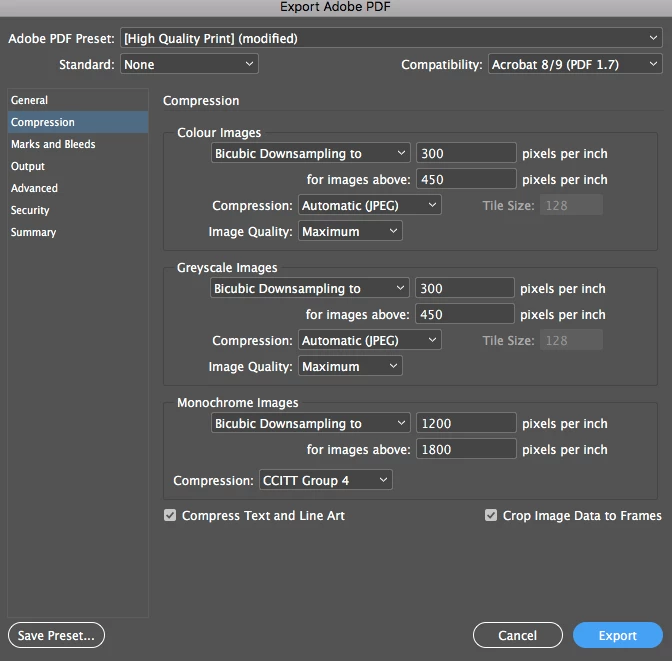Click the Monochrome Images group label

pyautogui.click(x=237, y=403)
